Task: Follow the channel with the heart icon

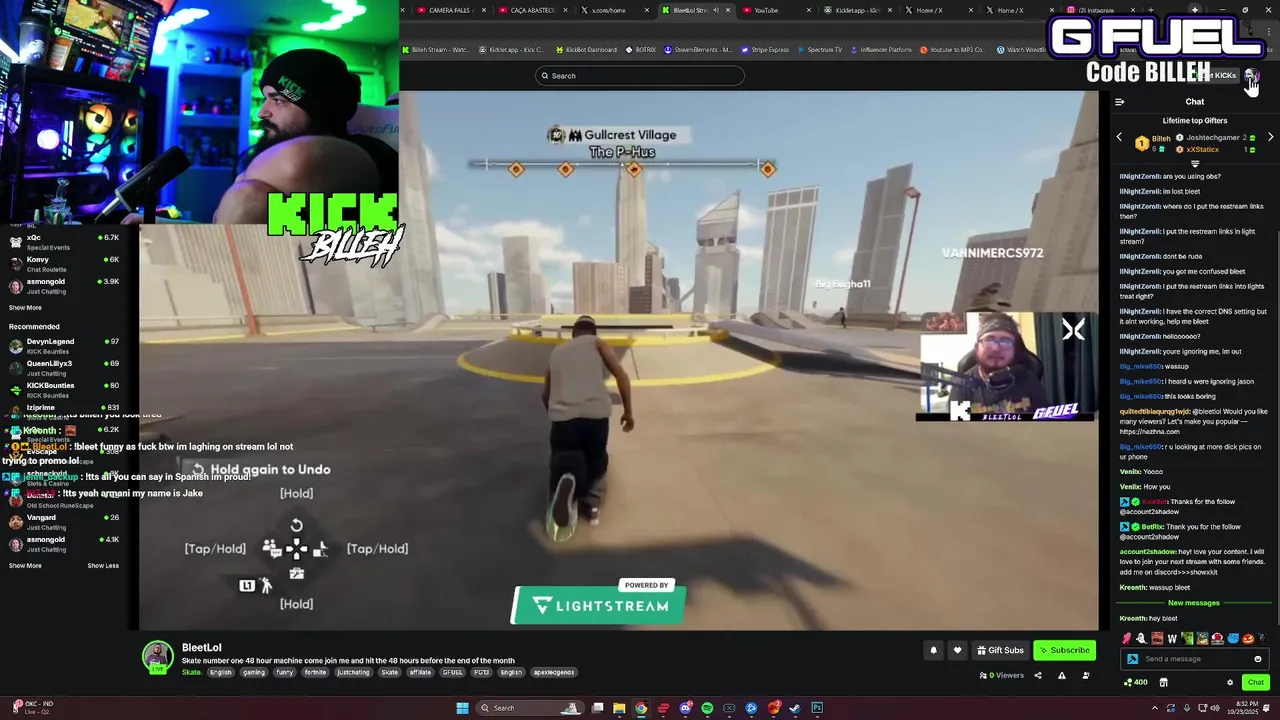Action: [957, 650]
